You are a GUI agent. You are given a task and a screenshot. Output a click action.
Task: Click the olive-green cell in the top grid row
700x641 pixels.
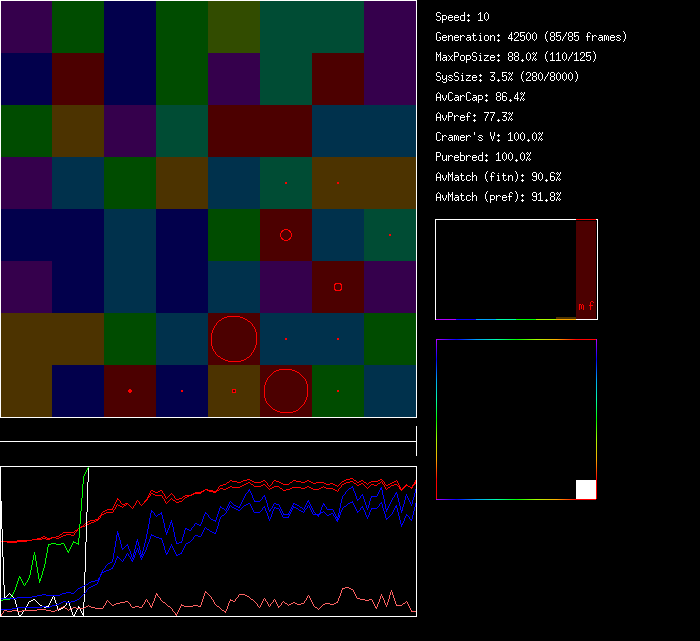pos(234,27)
